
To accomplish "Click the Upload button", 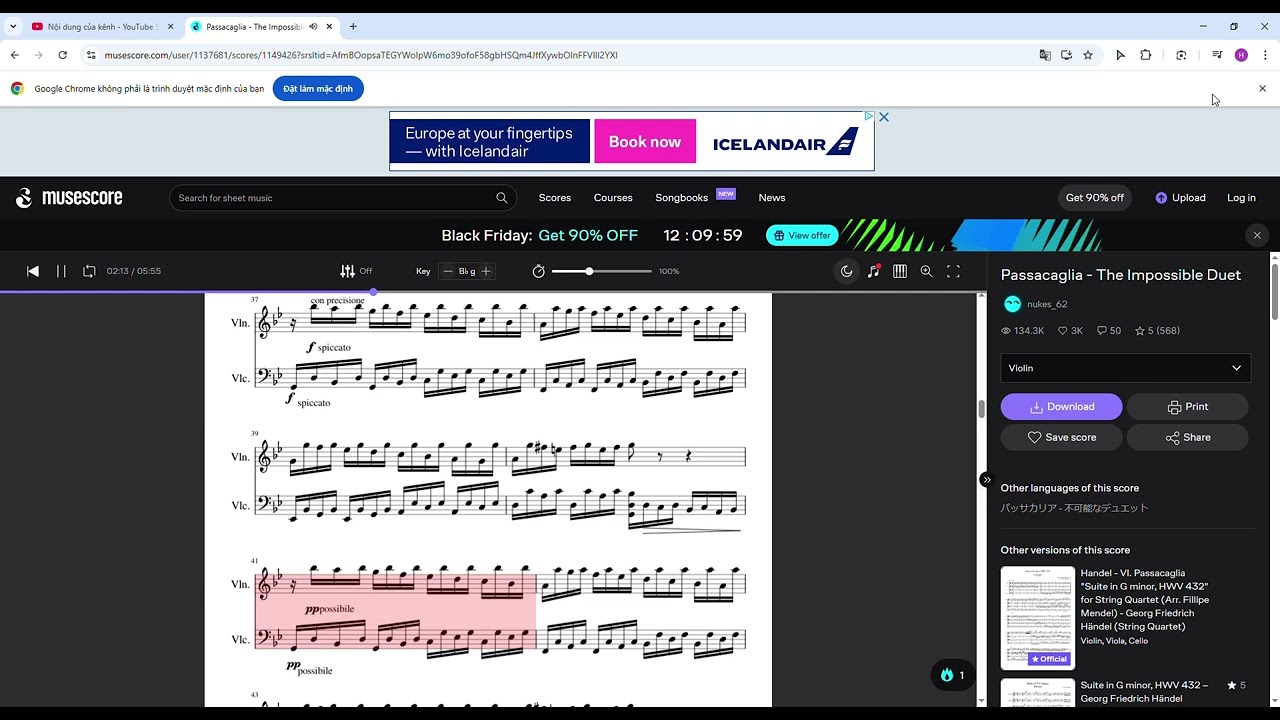I will point(1180,198).
